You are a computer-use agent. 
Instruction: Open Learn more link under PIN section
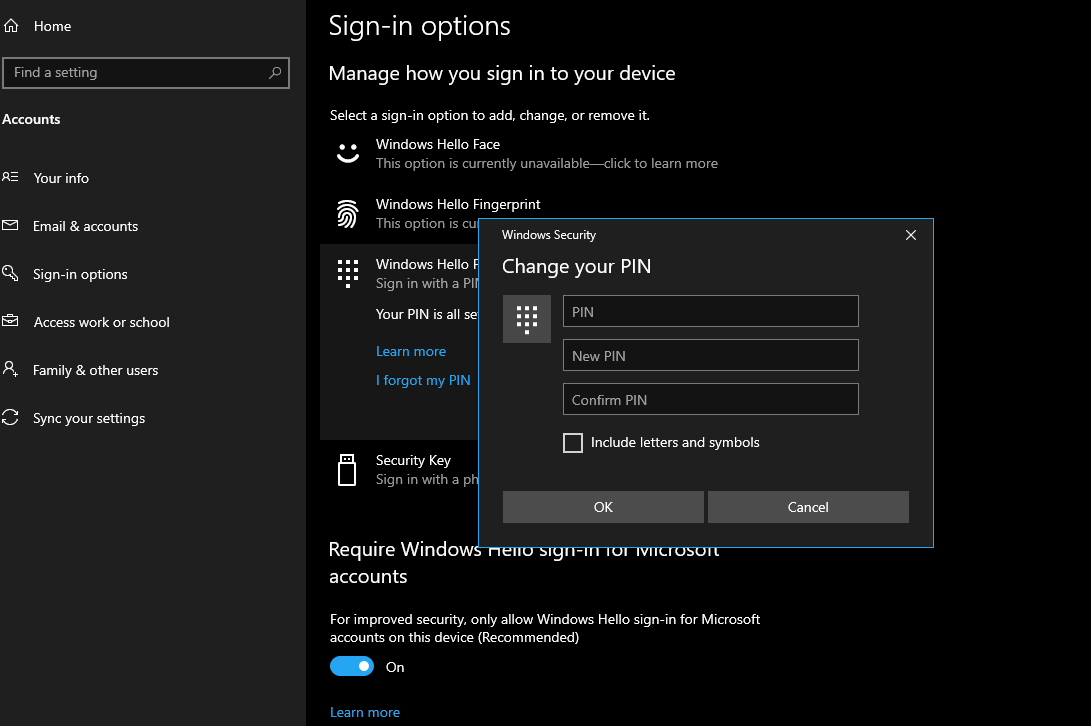coord(411,352)
